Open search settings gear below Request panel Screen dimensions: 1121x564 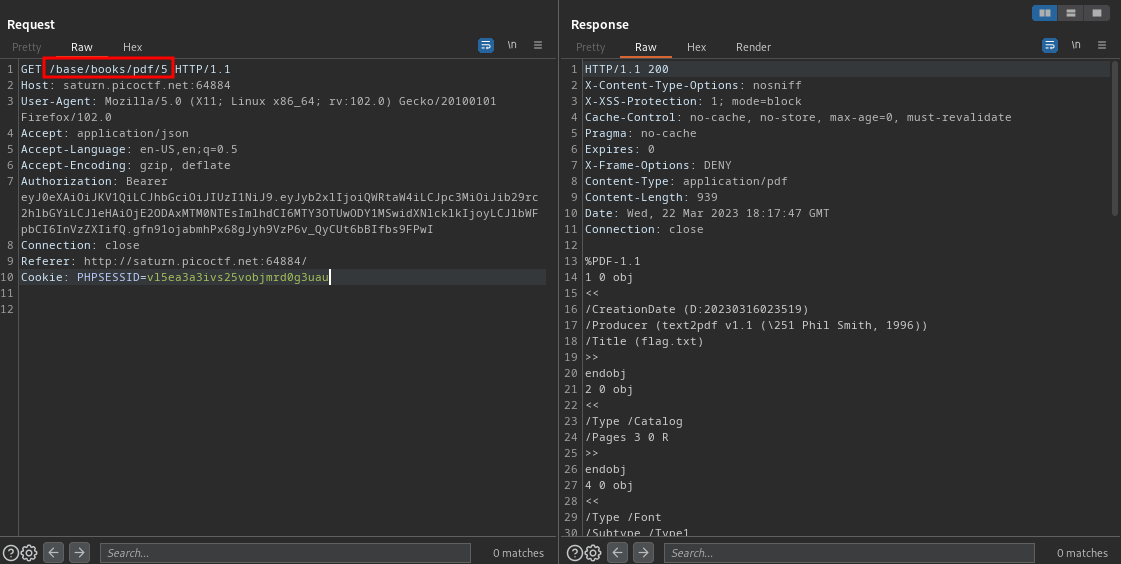(x=29, y=553)
